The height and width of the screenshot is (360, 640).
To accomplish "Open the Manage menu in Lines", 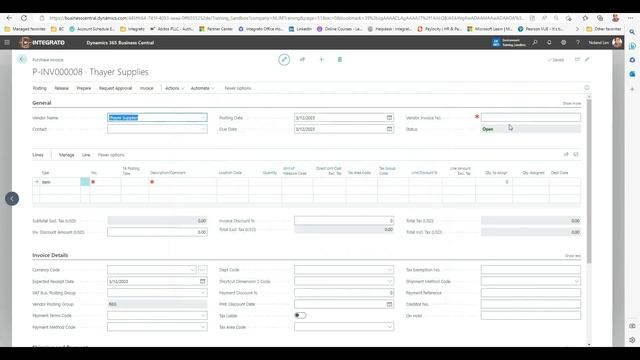I will tap(67, 155).
